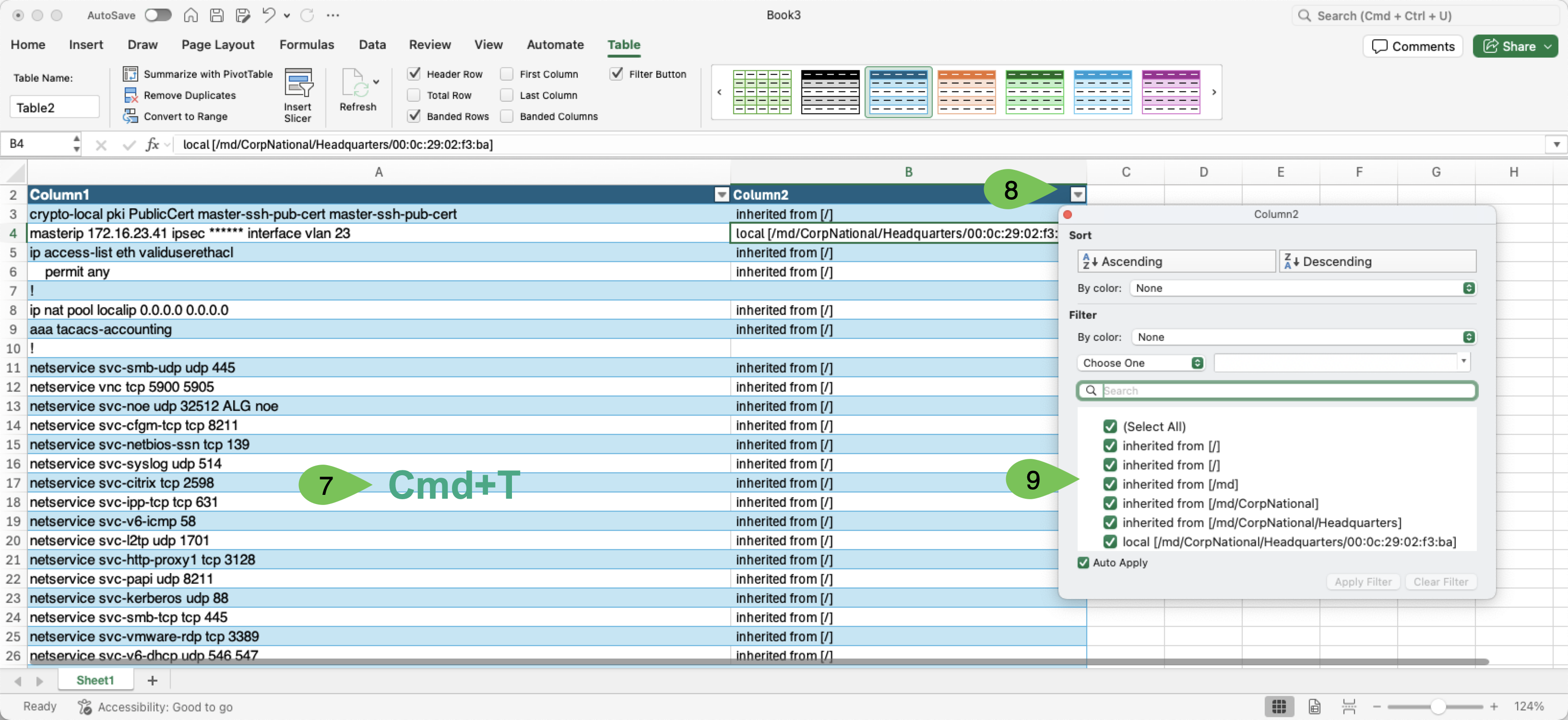Disable the Banded Rows checkbox
Image resolution: width=1568 pixels, height=720 pixels.
[415, 116]
